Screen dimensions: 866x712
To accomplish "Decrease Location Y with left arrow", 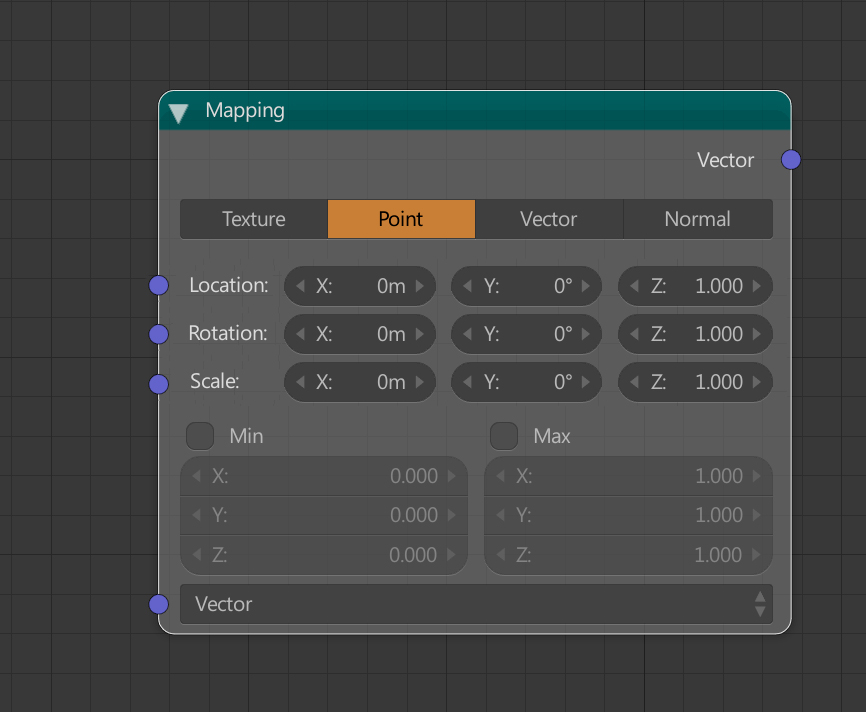I will click(x=467, y=286).
